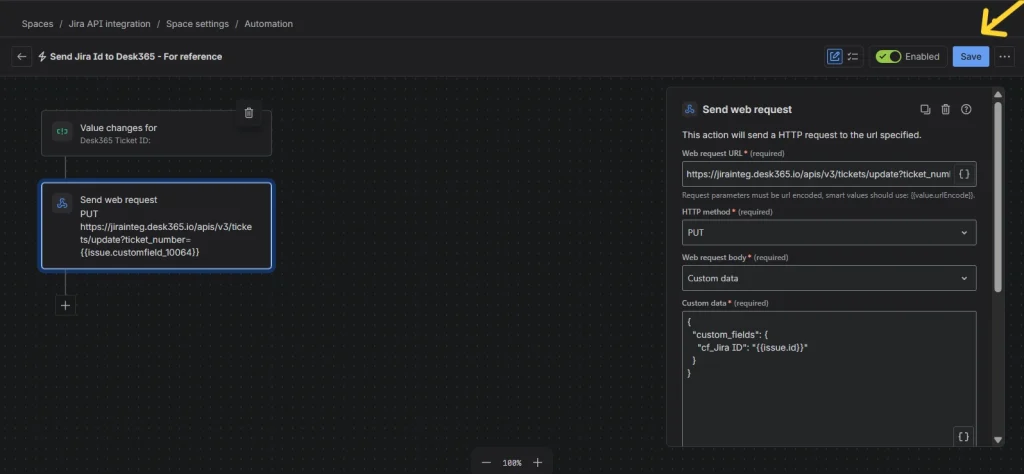Open Jira API integration breadcrumb
This screenshot has width=1024, height=474.
pyautogui.click(x=110, y=24)
